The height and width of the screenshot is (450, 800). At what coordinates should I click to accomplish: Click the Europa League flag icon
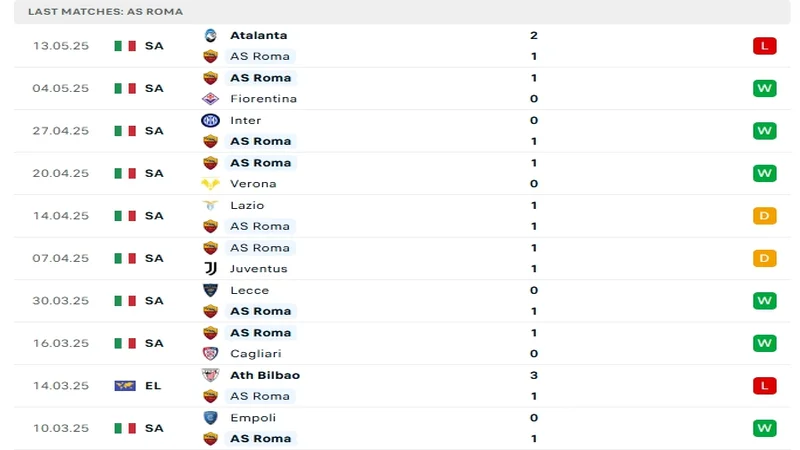[x=125, y=386]
